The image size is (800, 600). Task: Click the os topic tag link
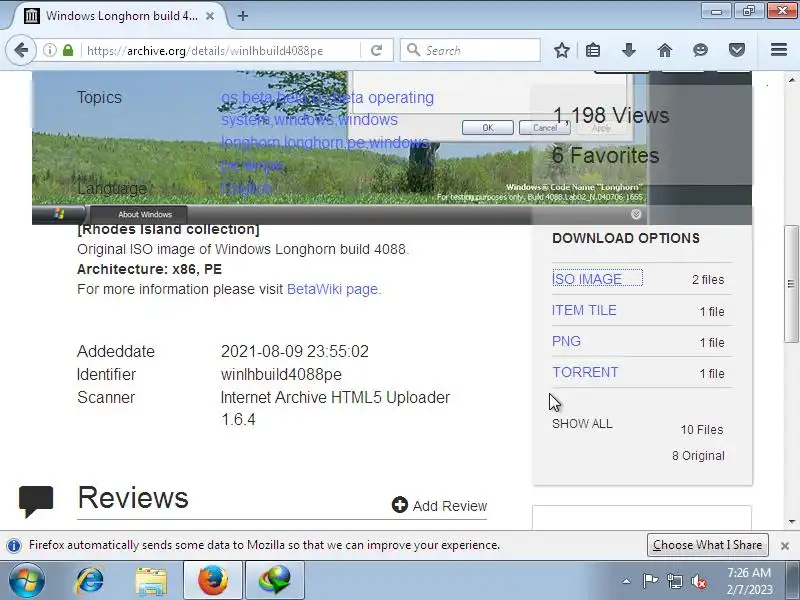coord(229,97)
